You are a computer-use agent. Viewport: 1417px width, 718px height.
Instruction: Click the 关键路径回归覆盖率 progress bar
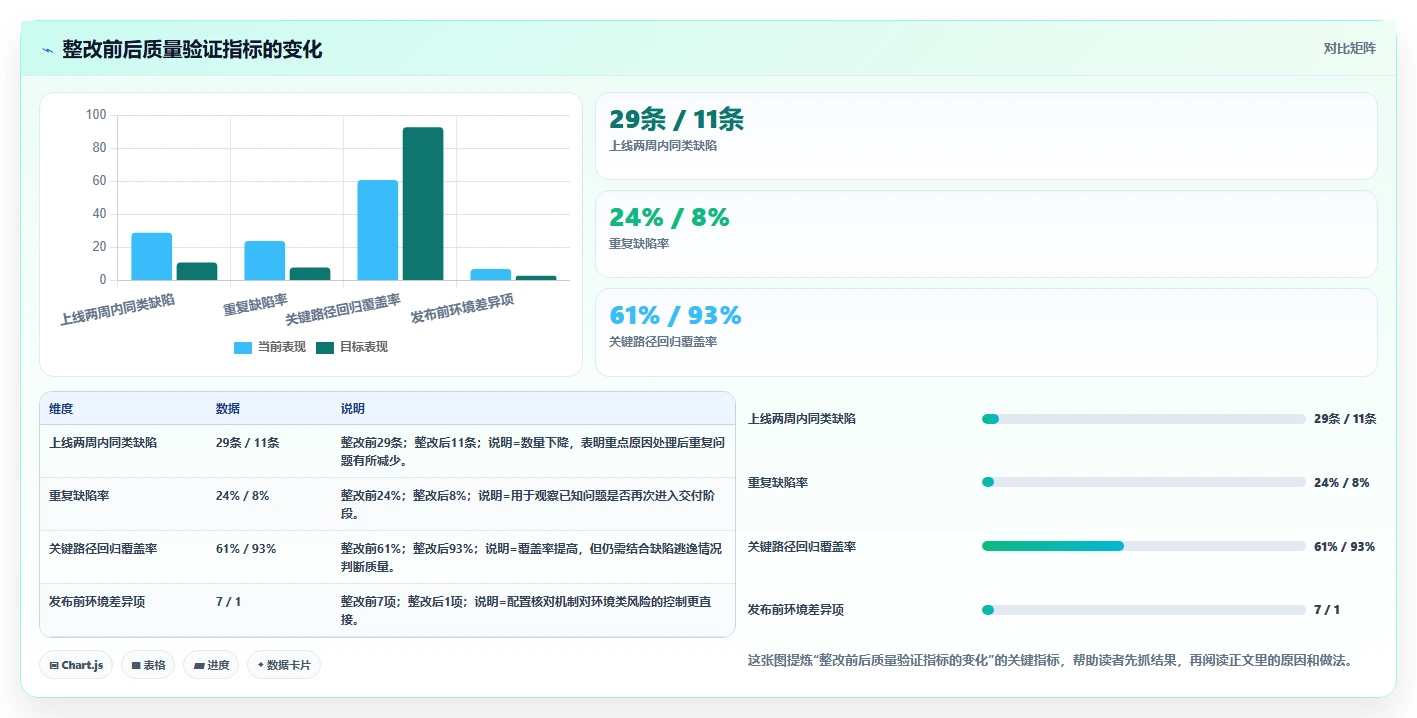coord(1144,546)
